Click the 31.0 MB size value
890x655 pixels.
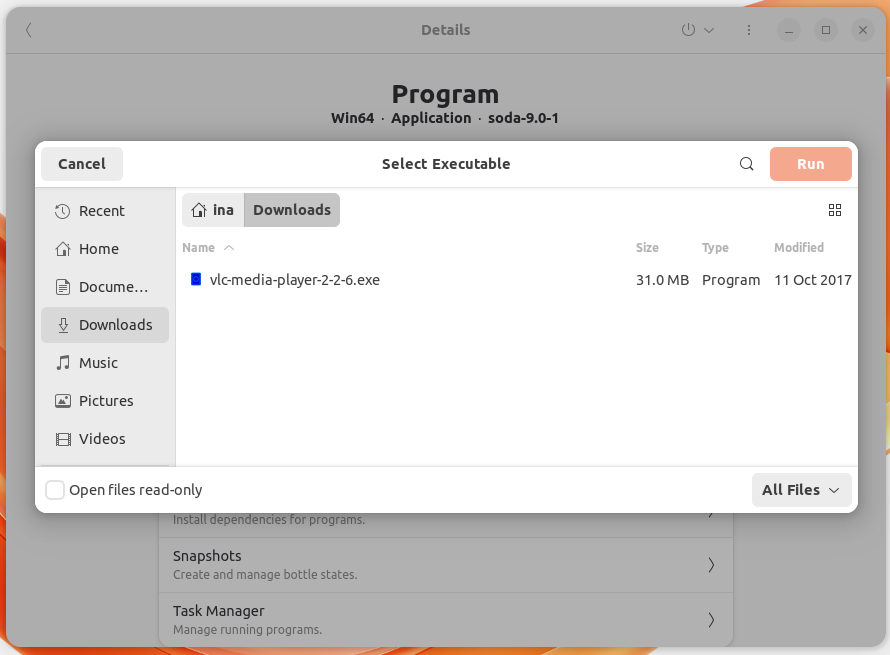(x=662, y=280)
